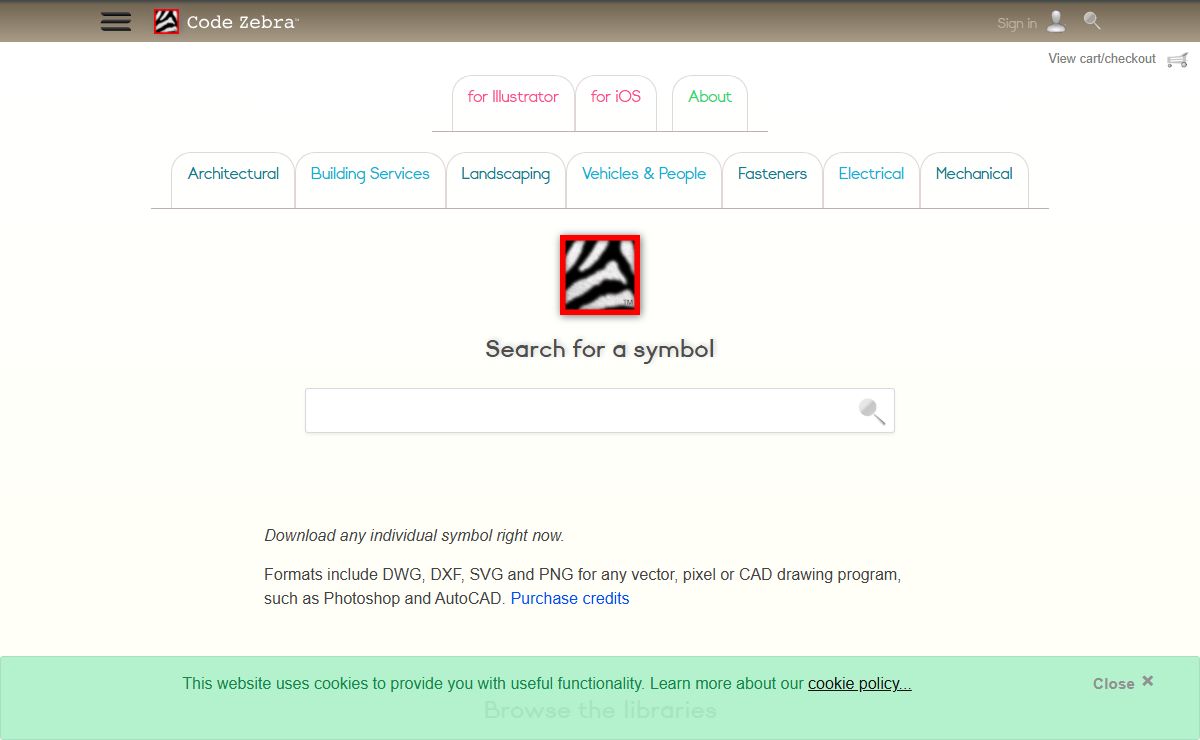Click 'Download any individual symbol right now.' text
This screenshot has width=1200, height=740.
[414, 535]
